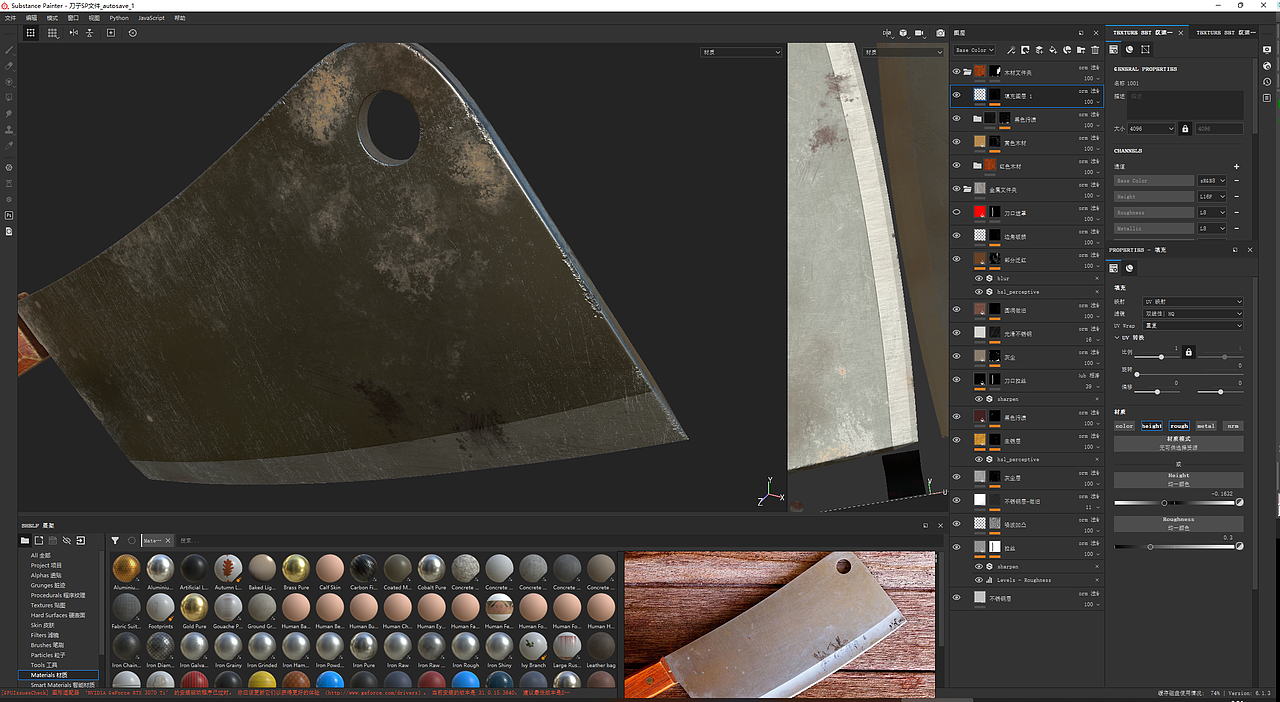Toggle visibility of 金属文件夹 group
This screenshot has height=702, width=1280.
click(956, 189)
